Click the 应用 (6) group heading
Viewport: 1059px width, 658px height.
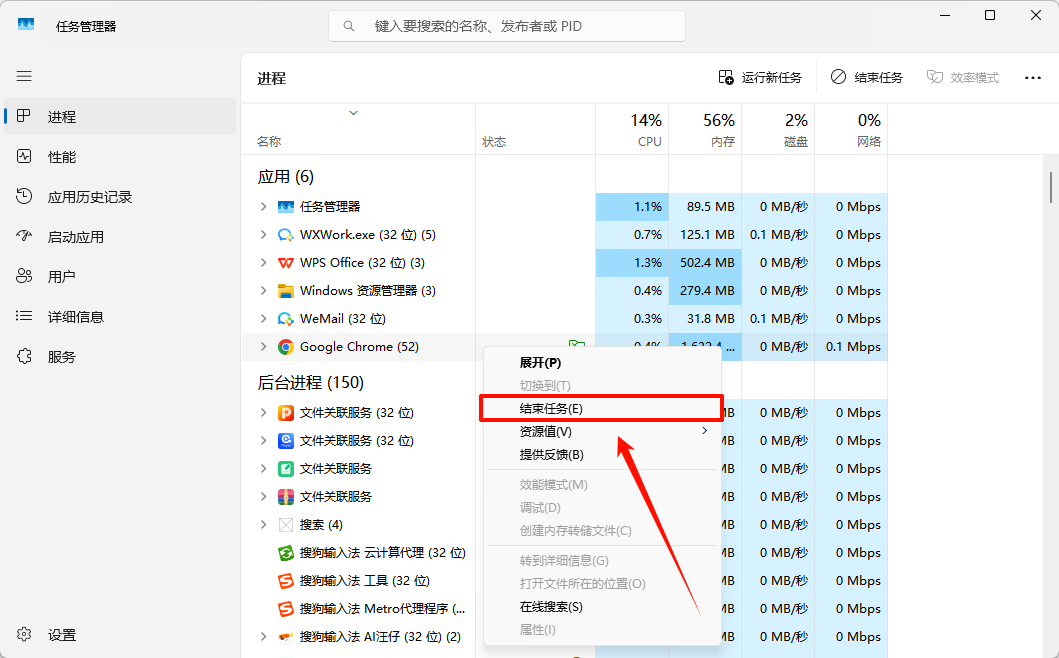(286, 177)
